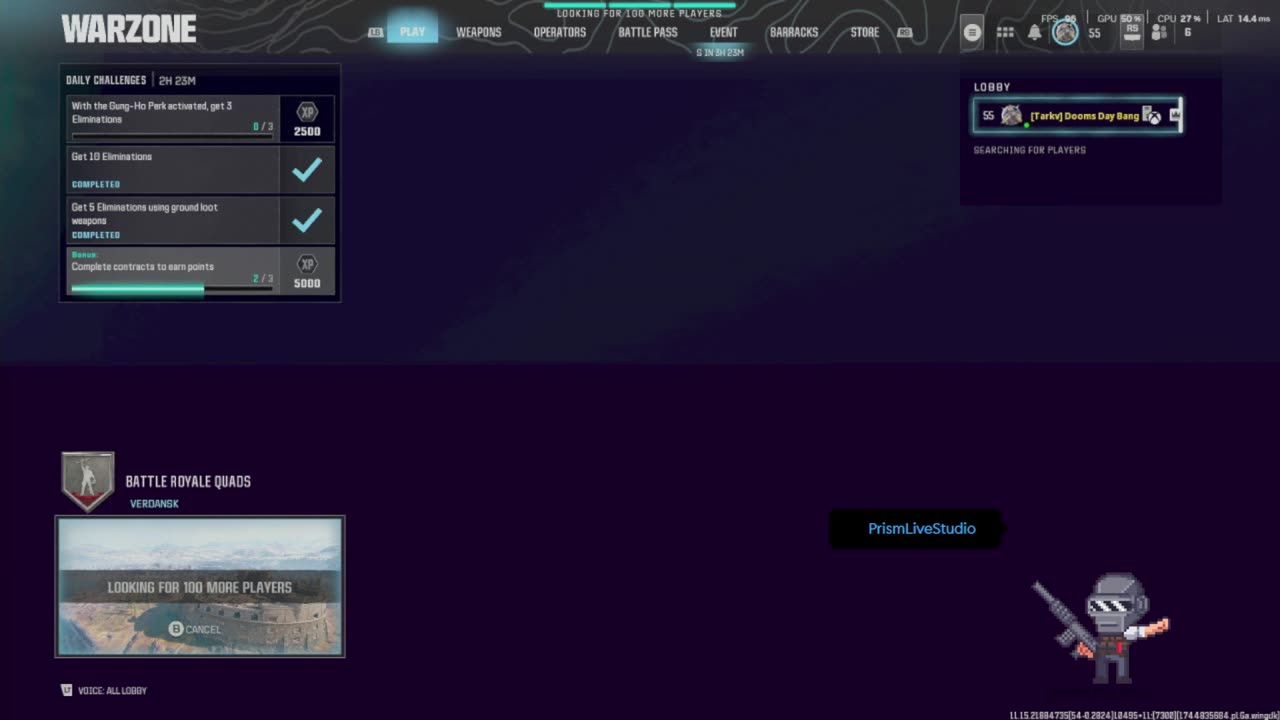Open the social friends icon

tap(1159, 32)
